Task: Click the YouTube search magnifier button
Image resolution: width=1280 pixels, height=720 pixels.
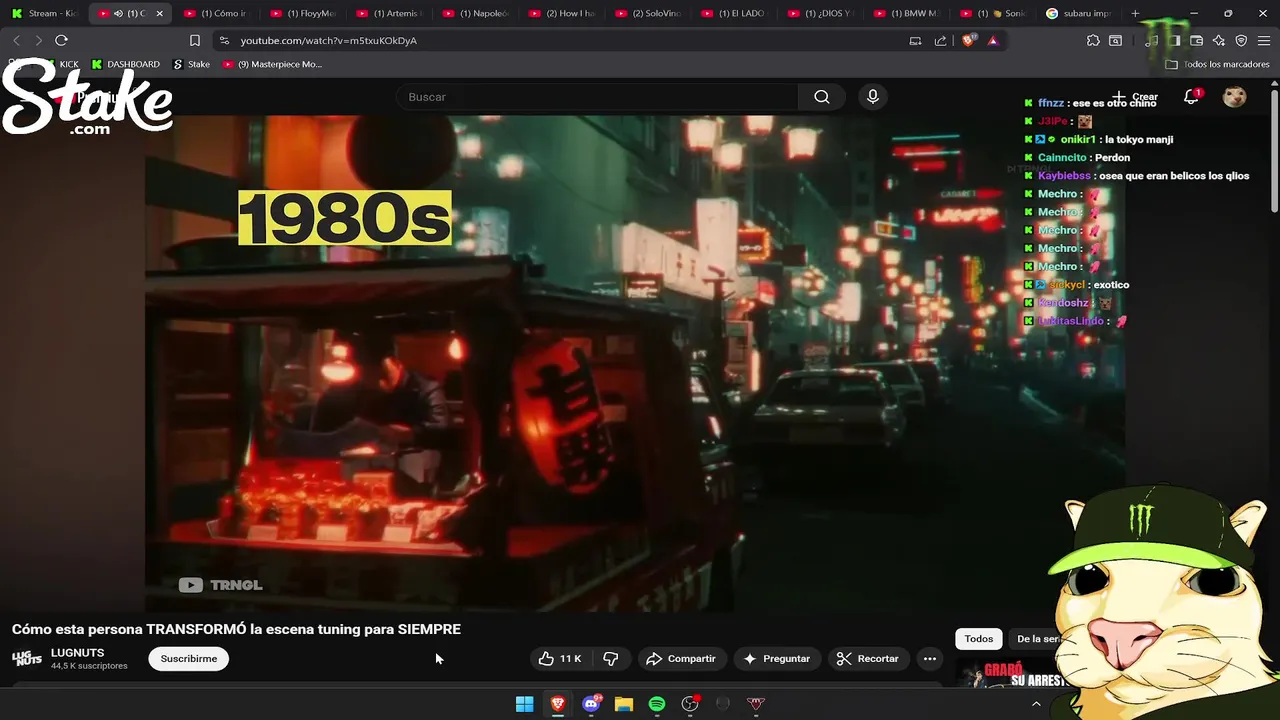Action: click(x=822, y=97)
